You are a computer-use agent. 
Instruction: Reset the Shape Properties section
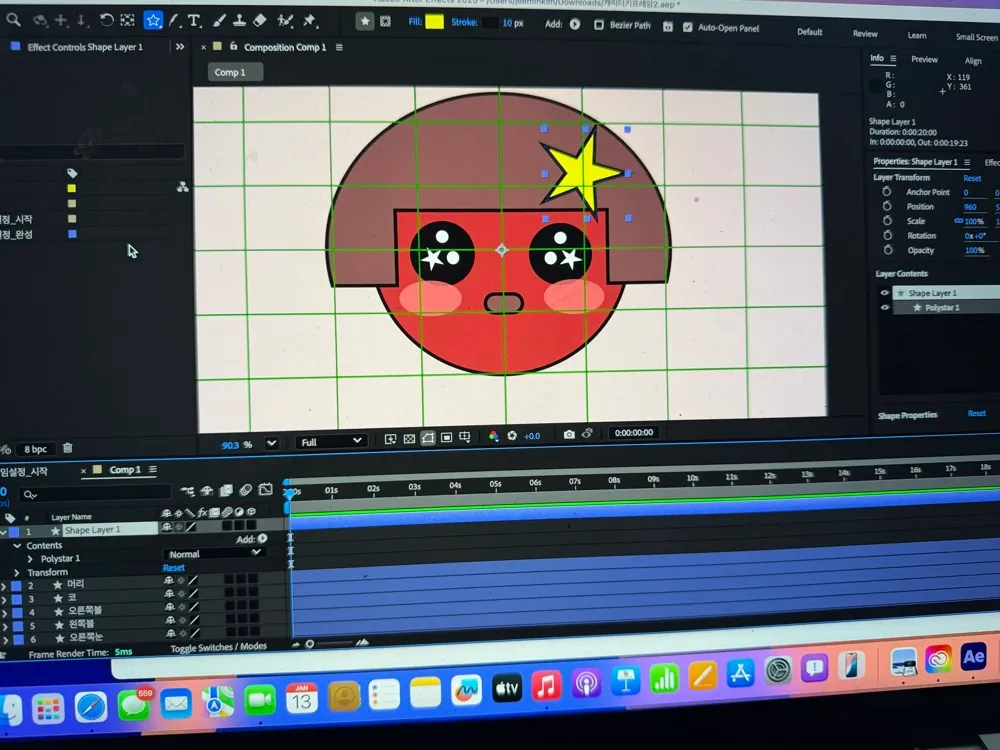coord(976,413)
